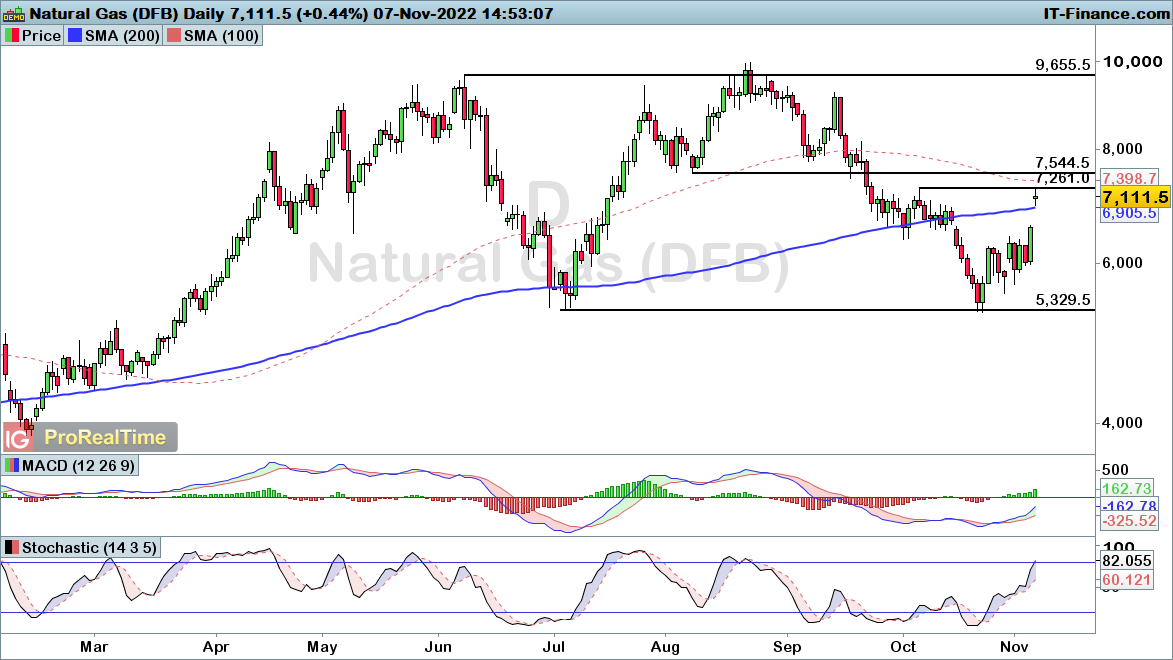Click the SMA 100 value 7,398.7
The image size is (1173, 660).
pyautogui.click(x=1130, y=179)
